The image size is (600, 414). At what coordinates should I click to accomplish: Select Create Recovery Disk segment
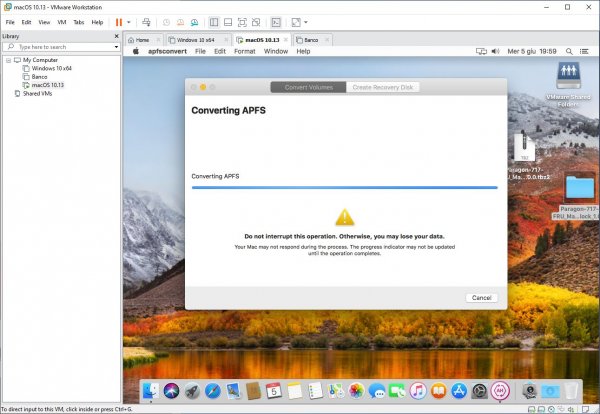pyautogui.click(x=383, y=87)
